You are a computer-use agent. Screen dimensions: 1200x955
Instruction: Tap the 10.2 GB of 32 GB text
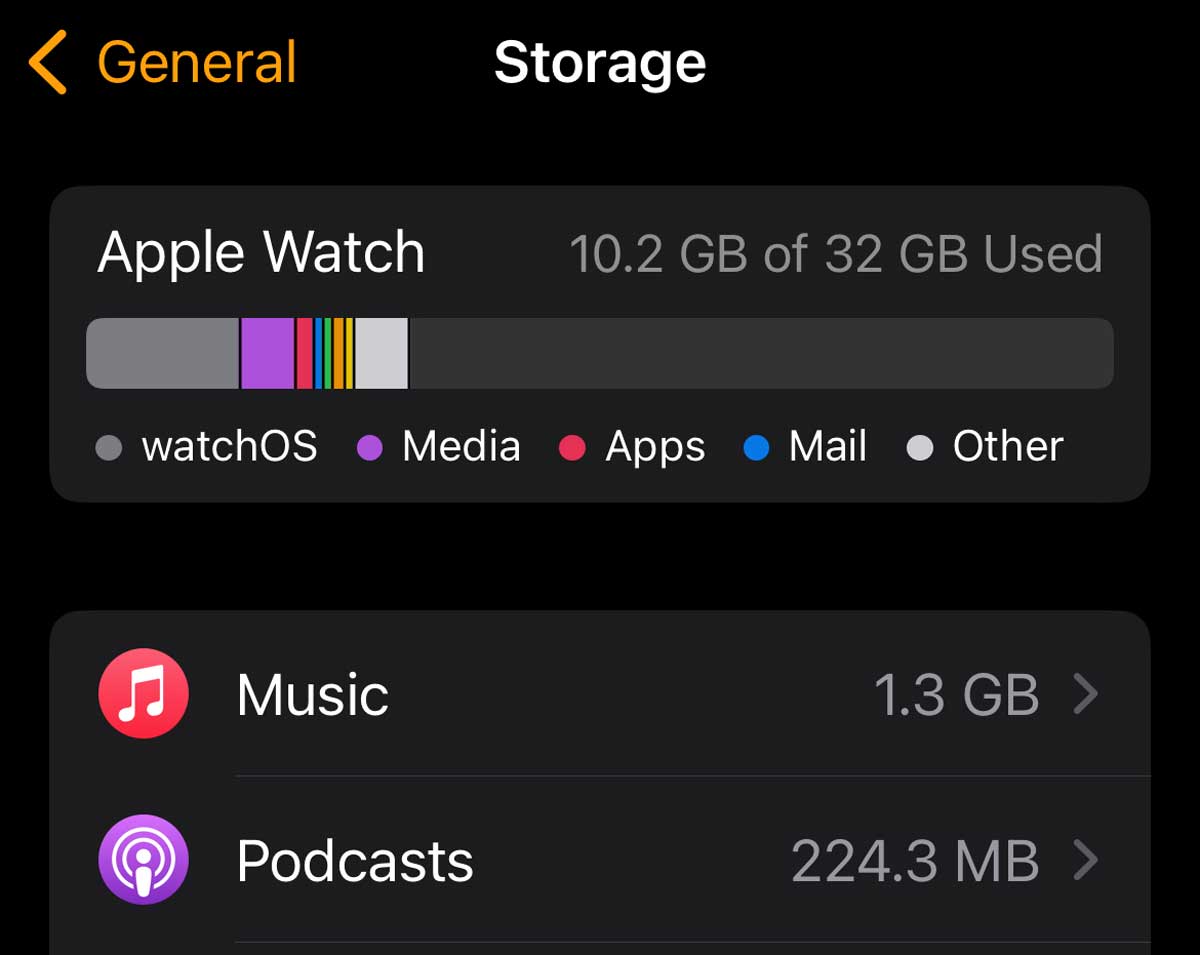click(837, 254)
